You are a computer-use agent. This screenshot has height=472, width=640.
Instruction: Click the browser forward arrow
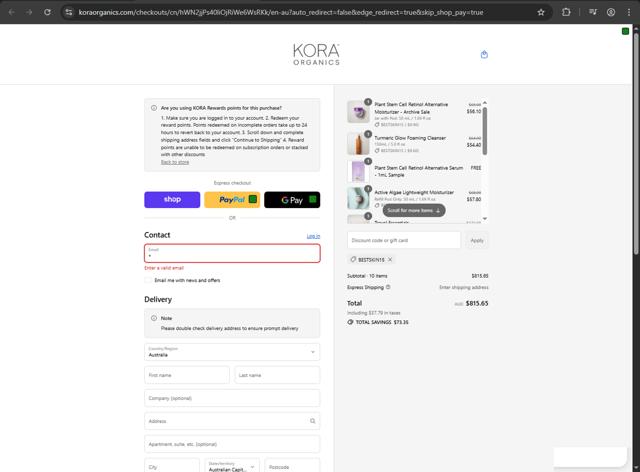click(29, 12)
